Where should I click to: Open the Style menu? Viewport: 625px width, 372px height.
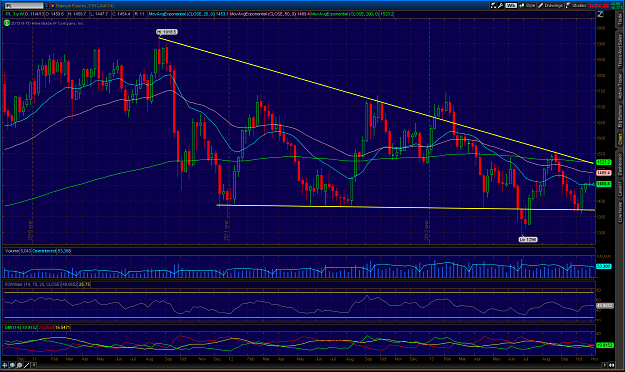pos(527,6)
